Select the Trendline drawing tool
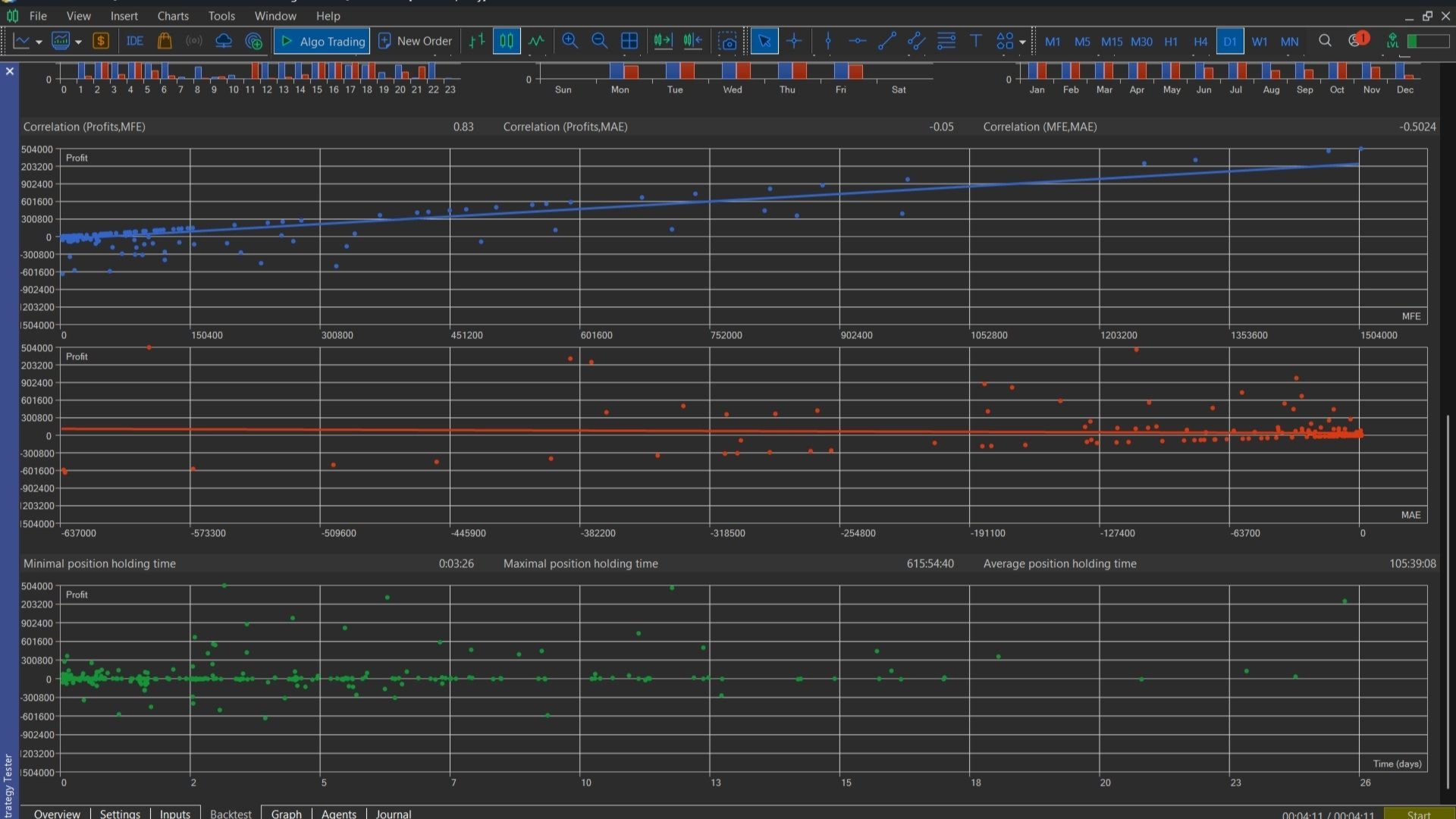The width and height of the screenshot is (1456, 819). pos(886,41)
